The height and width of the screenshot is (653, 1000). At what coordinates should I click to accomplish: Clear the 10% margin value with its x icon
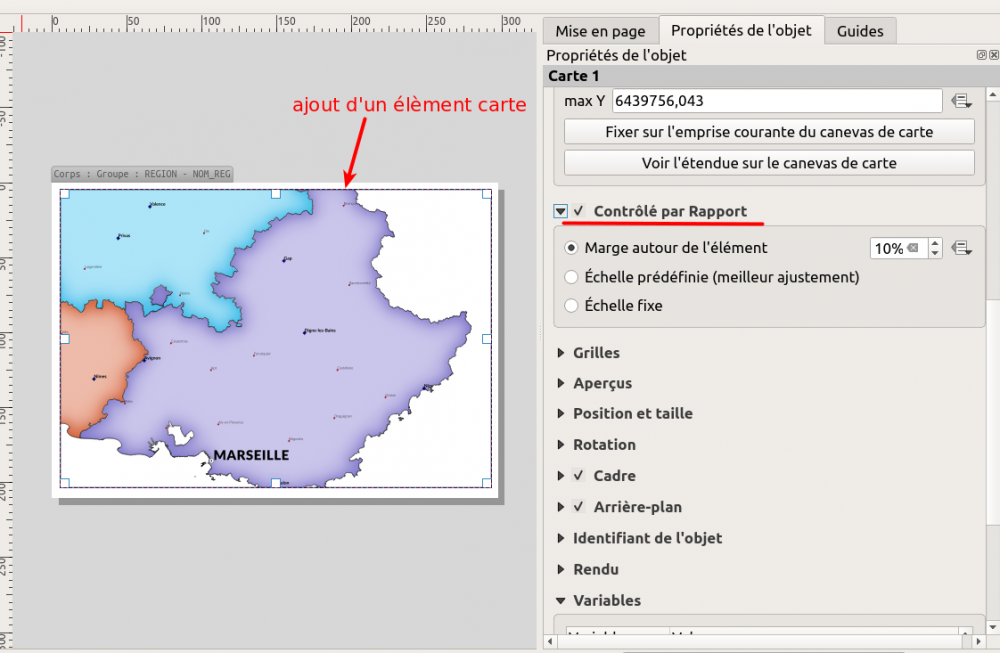911,247
